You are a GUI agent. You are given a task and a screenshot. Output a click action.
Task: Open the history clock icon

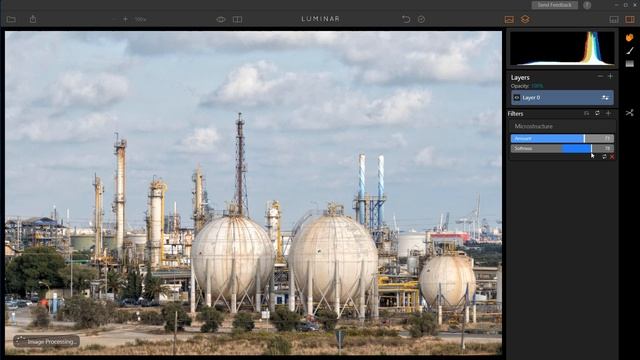421,19
